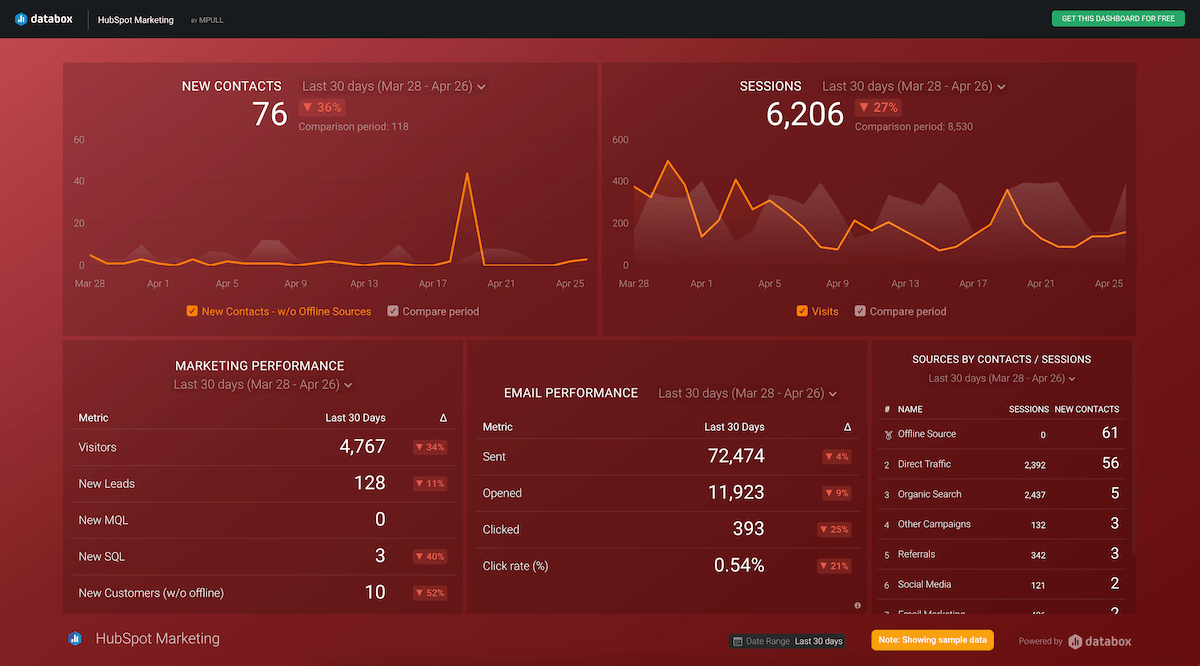This screenshot has height=666, width=1200.
Task: Click the medal icon beside Offline Source
Action: [888, 435]
